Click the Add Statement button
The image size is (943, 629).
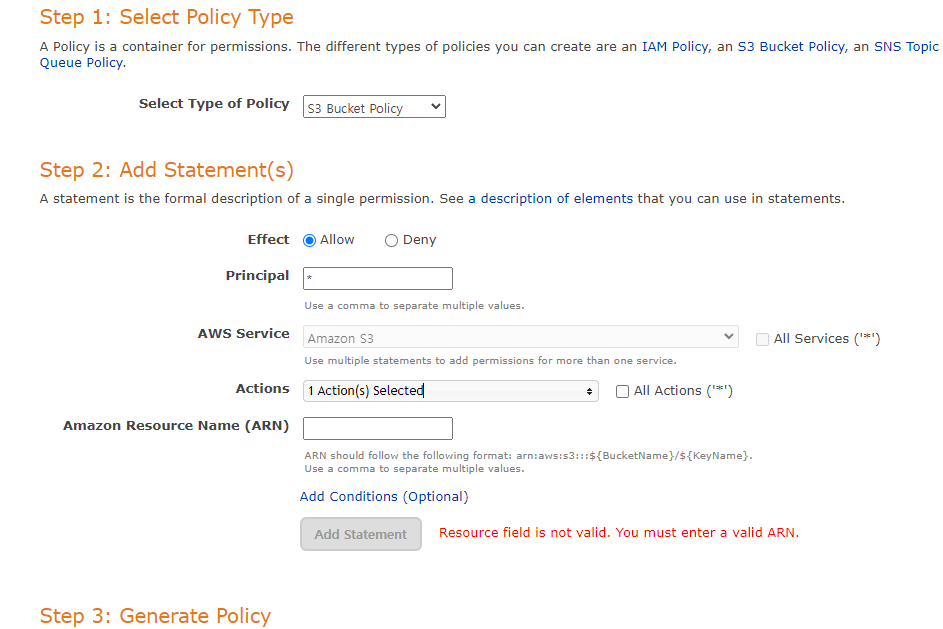click(x=361, y=534)
